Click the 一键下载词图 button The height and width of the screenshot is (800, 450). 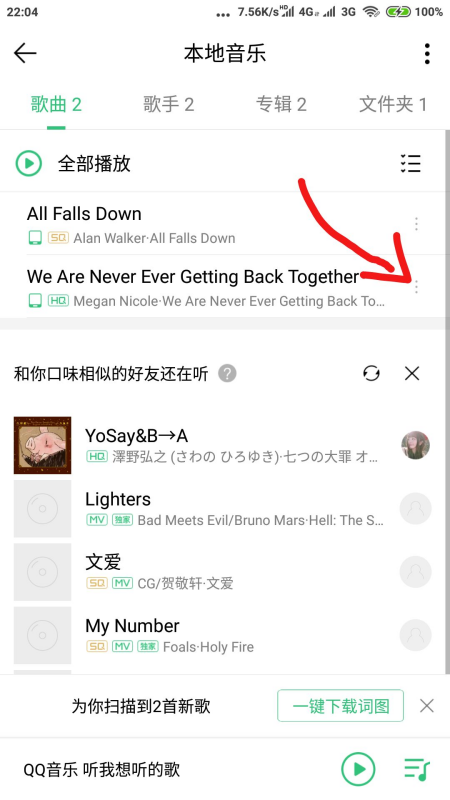point(340,706)
